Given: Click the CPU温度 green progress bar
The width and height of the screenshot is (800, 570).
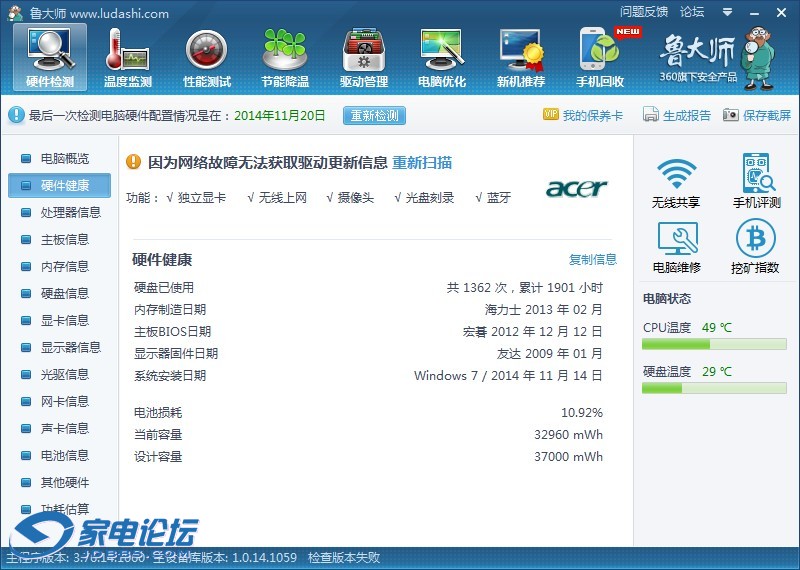Looking at the screenshot, I should (x=714, y=344).
